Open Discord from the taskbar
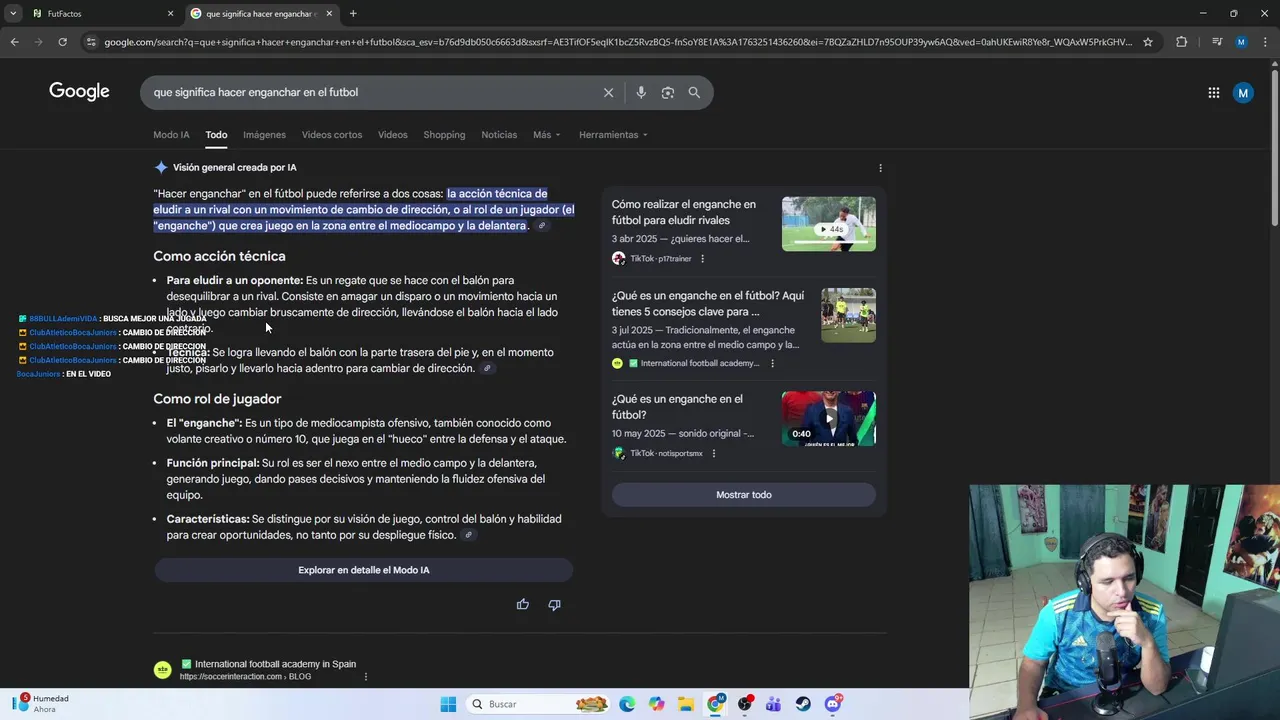 tap(833, 704)
